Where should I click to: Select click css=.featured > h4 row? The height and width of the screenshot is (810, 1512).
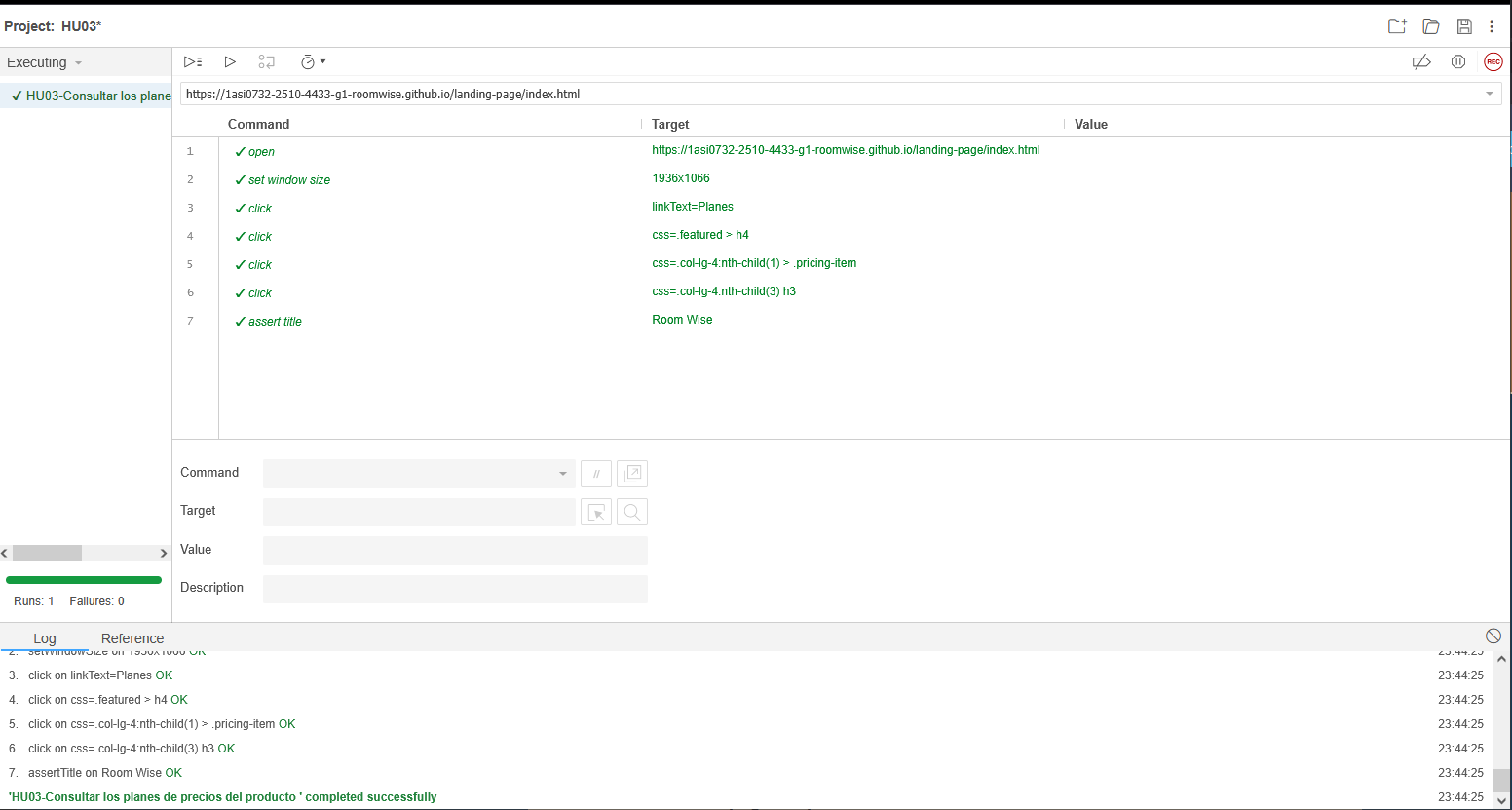click(x=842, y=236)
